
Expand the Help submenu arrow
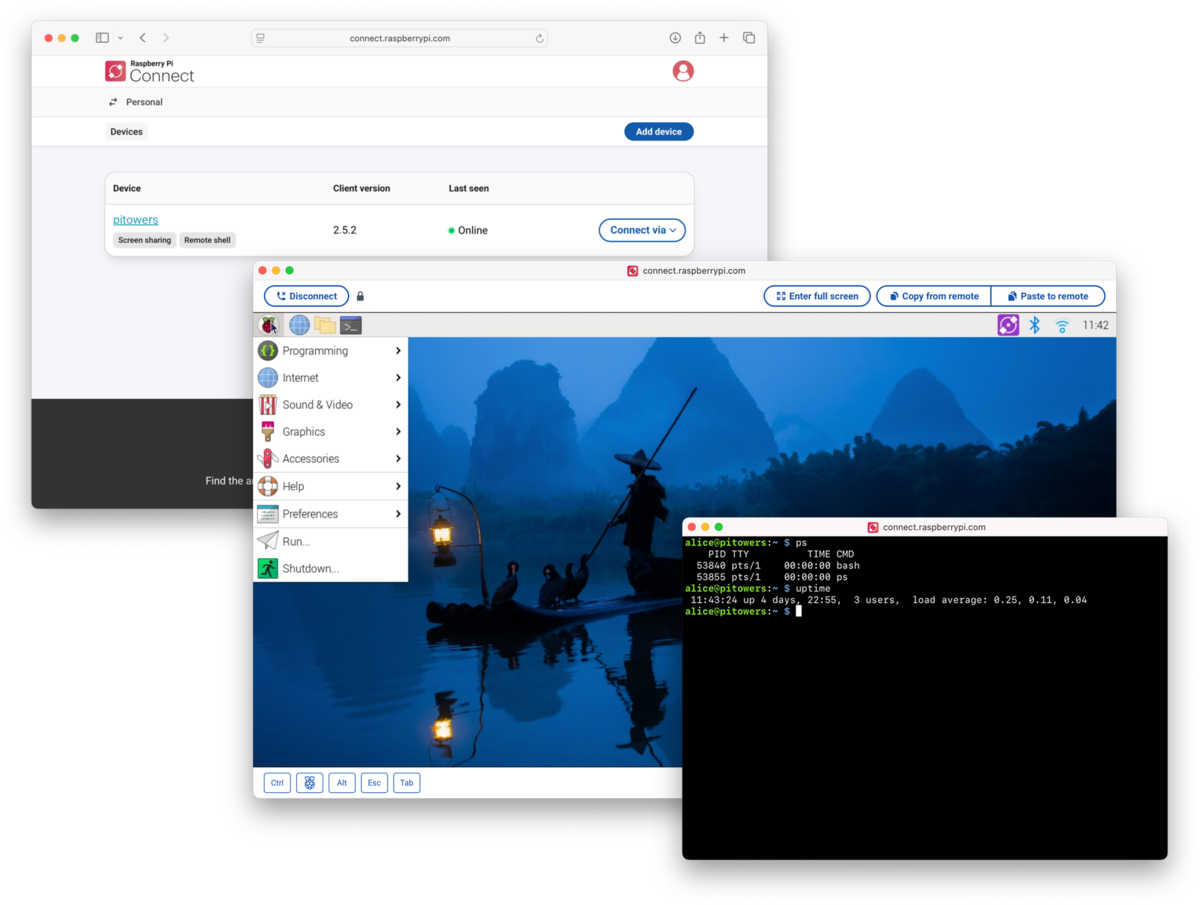pyautogui.click(x=398, y=486)
